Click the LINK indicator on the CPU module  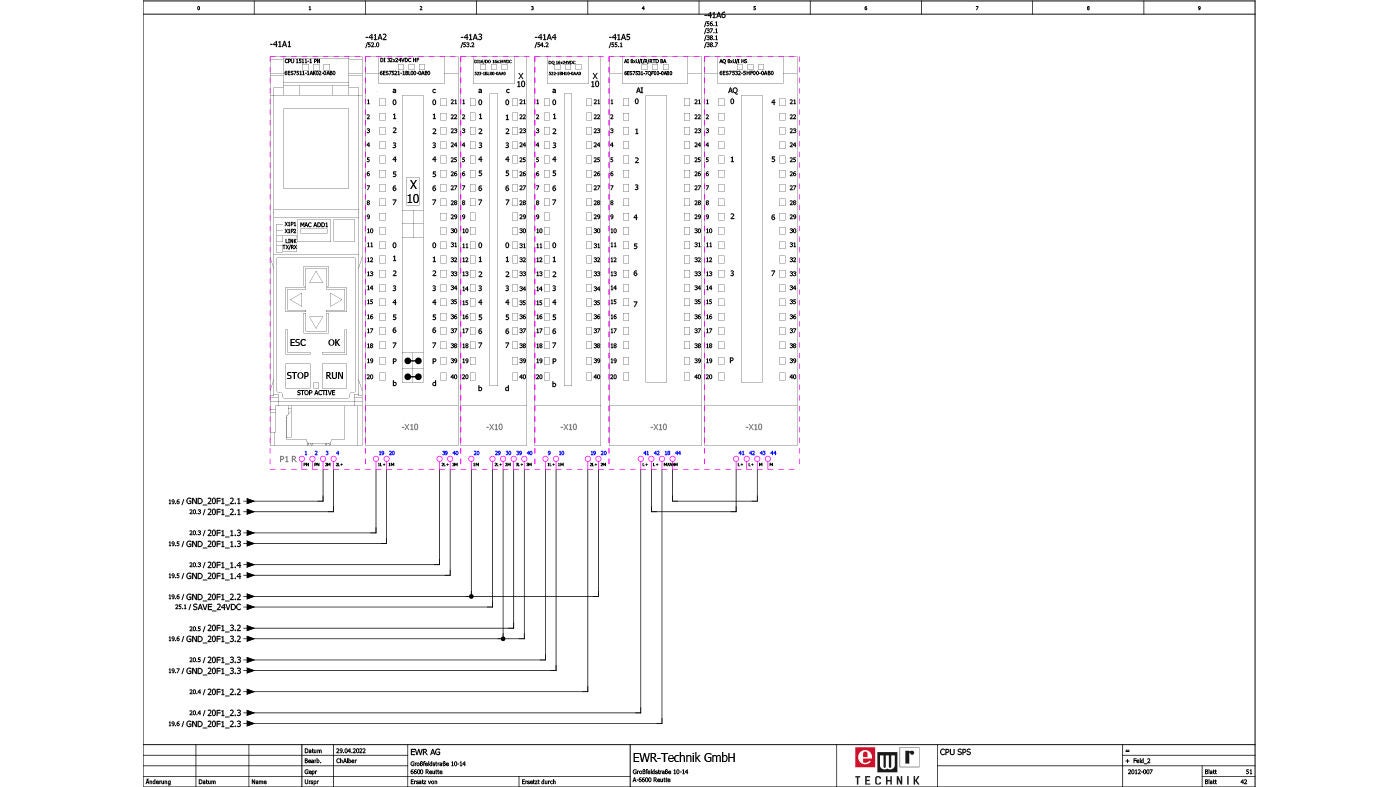coord(292,241)
